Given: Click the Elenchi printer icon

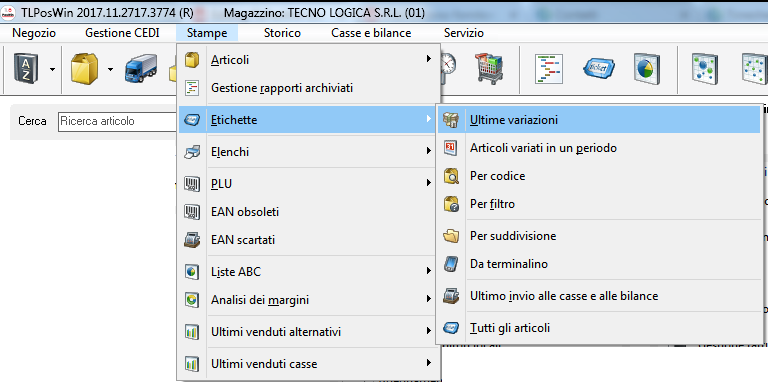Looking at the screenshot, I should click(192, 152).
